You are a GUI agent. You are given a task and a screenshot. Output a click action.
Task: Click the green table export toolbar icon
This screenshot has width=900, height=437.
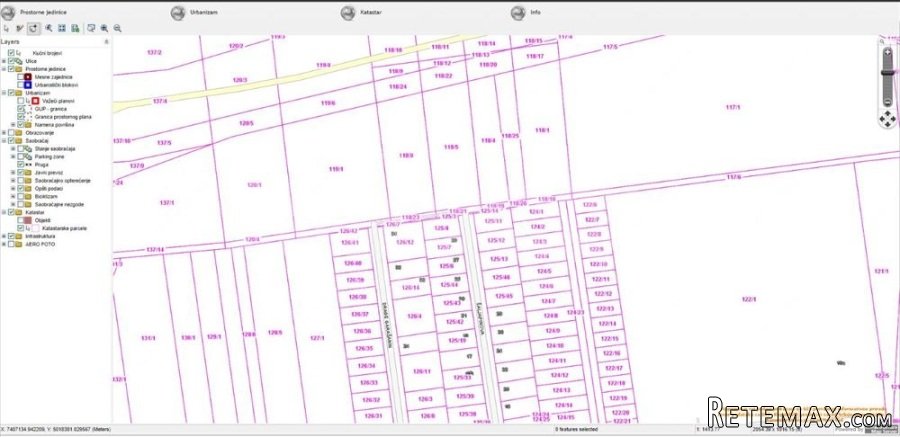tap(75, 28)
